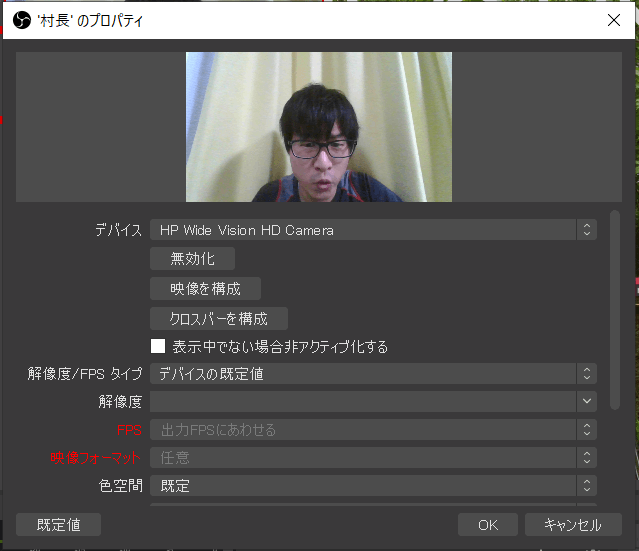Click the vertical scrollbar of the properties list
The image size is (639, 551).
pos(615,310)
